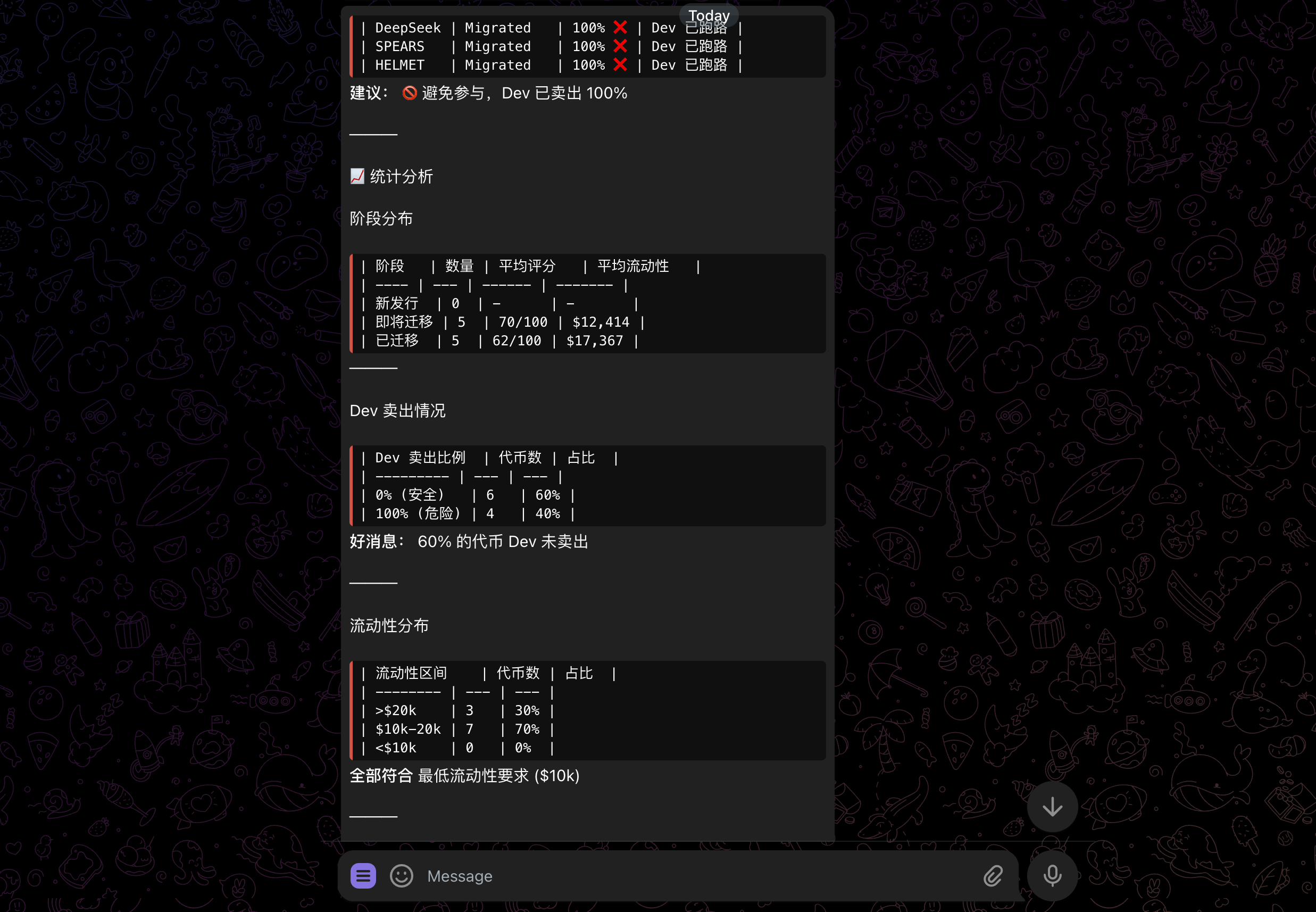This screenshot has width=1316, height=912.
Task: Click the "平均评分" column header
Action: point(527,266)
